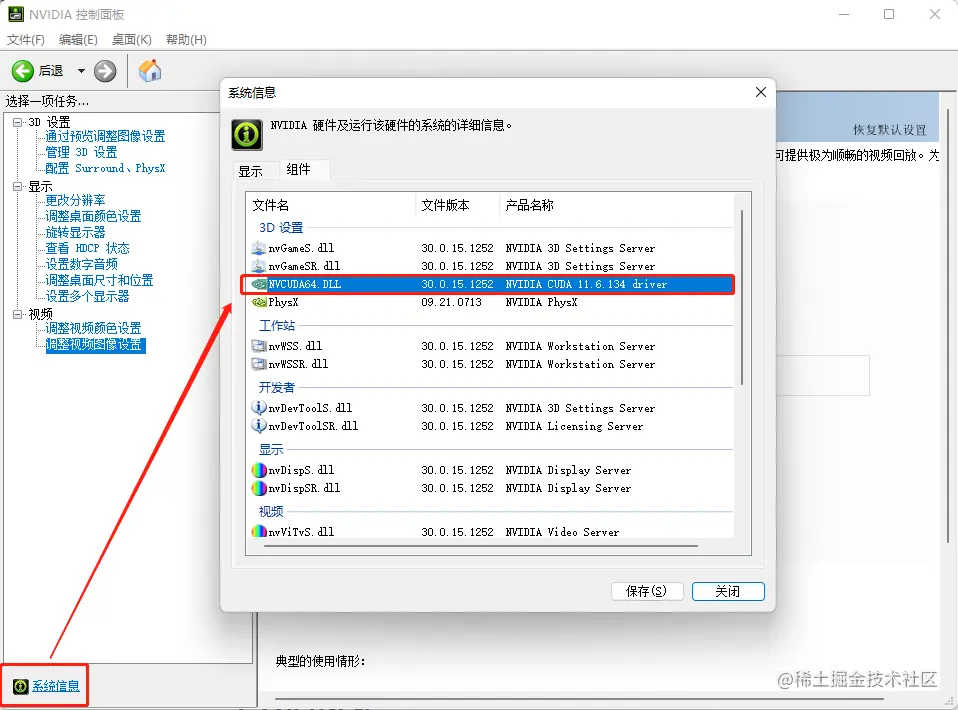Viewport: 958px width, 710px height.
Task: Click the nvDevToolS.dll info icon
Action: click(x=258, y=408)
